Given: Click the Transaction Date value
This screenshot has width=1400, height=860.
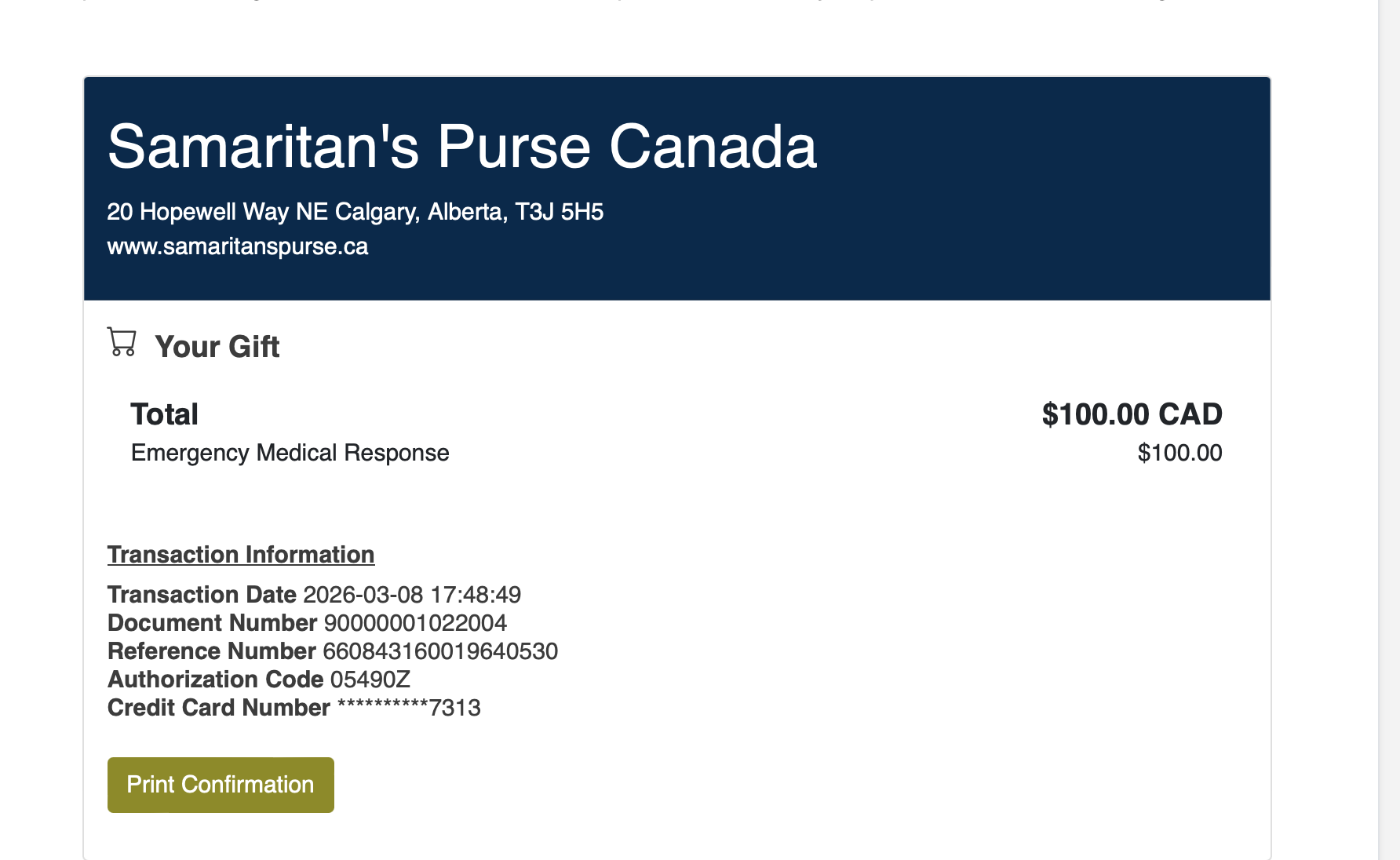Looking at the screenshot, I should tap(412, 595).
